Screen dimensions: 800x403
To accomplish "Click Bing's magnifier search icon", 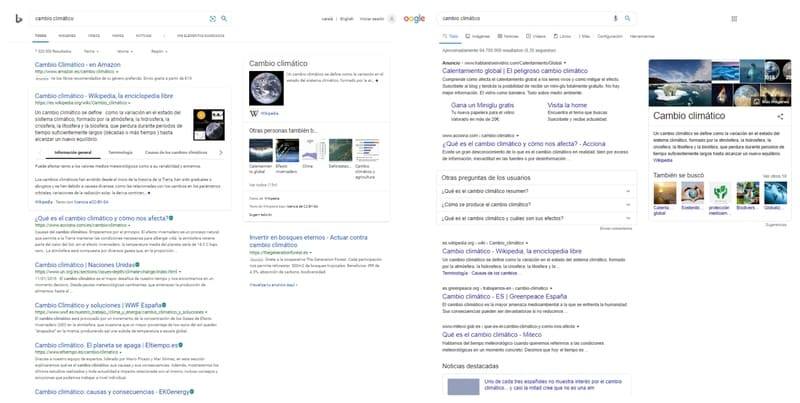I will pos(223,18).
